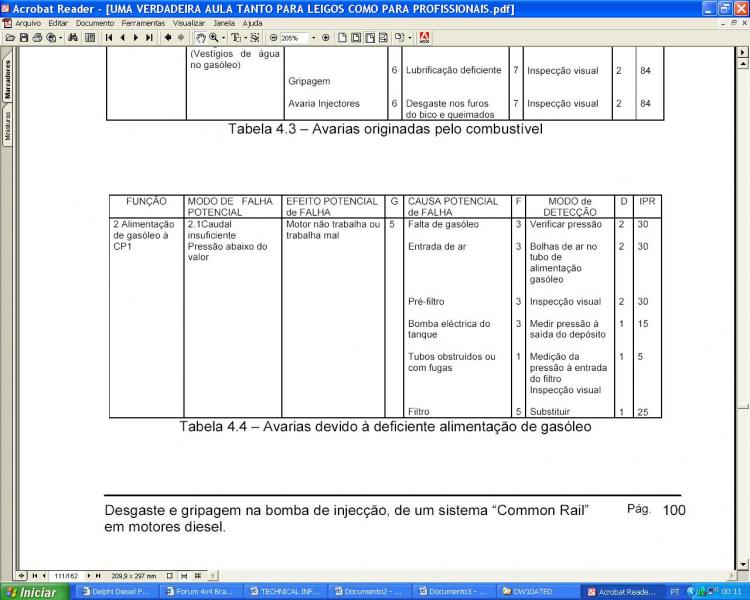Switch to Documento2 taskbar window
This screenshot has height=600, width=750.
coord(369,592)
